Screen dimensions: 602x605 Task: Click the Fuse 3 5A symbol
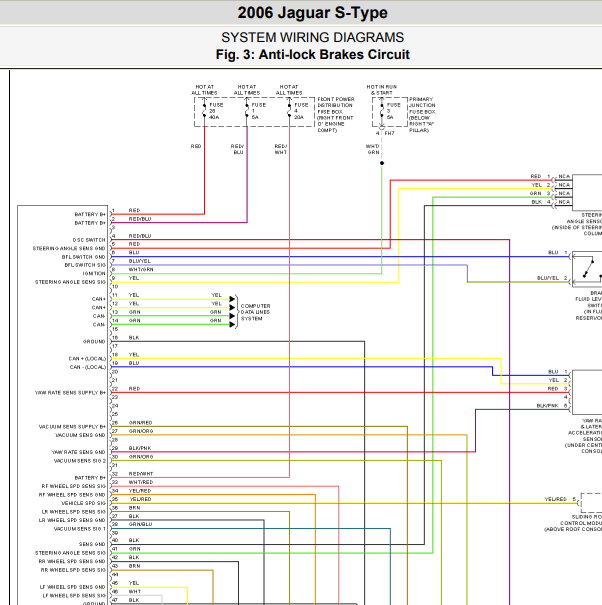point(382,111)
